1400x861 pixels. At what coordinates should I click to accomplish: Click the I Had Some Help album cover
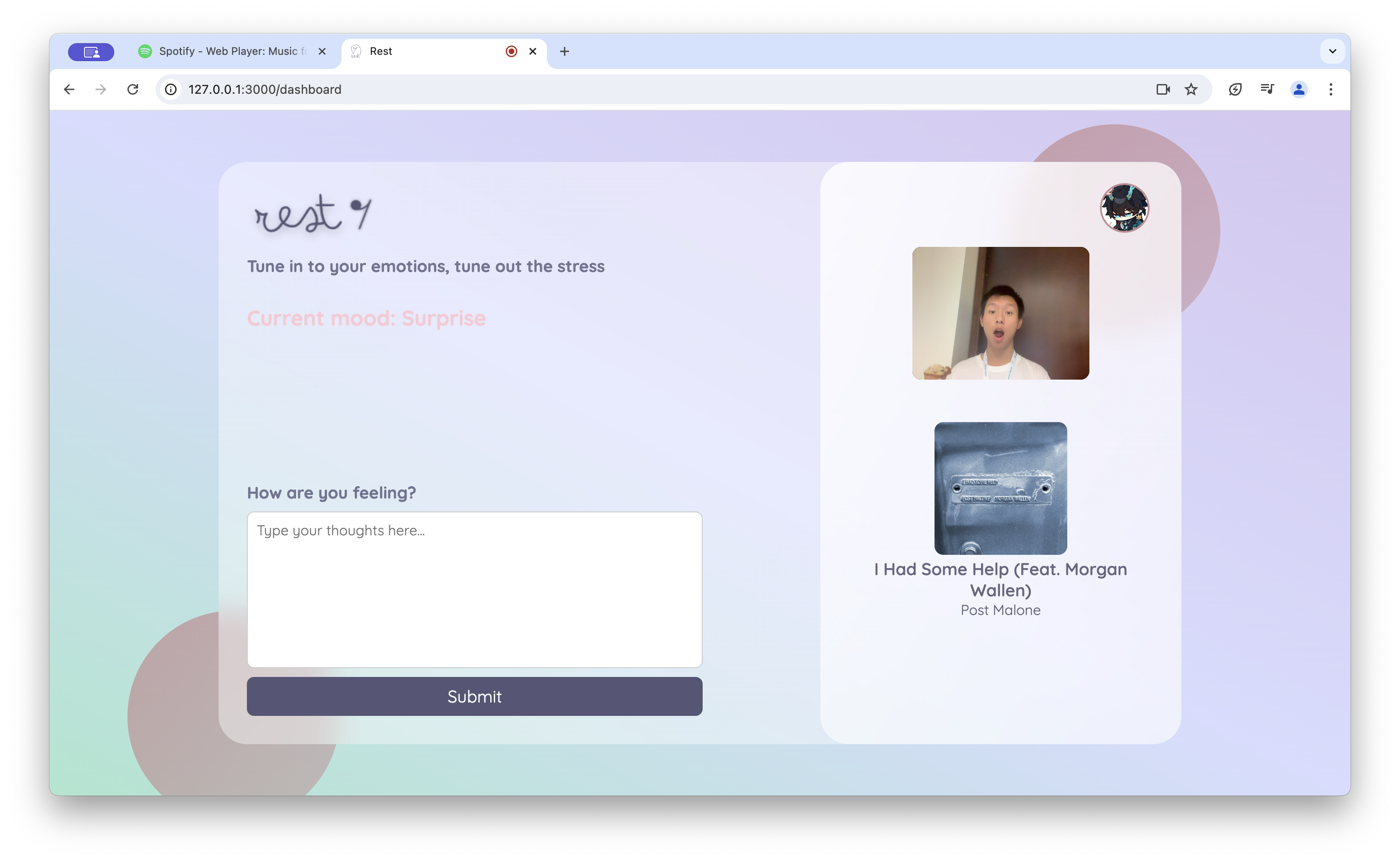click(1000, 488)
